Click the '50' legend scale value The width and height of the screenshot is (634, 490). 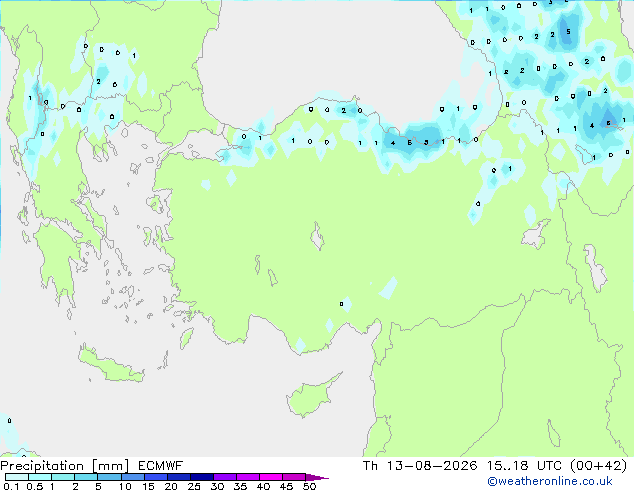[309, 486]
